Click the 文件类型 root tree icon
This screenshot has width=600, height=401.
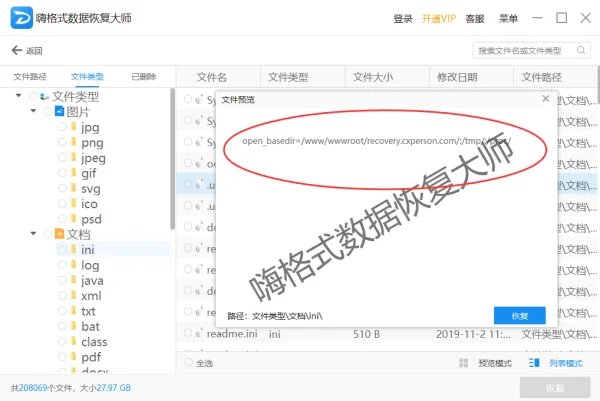(x=44, y=96)
